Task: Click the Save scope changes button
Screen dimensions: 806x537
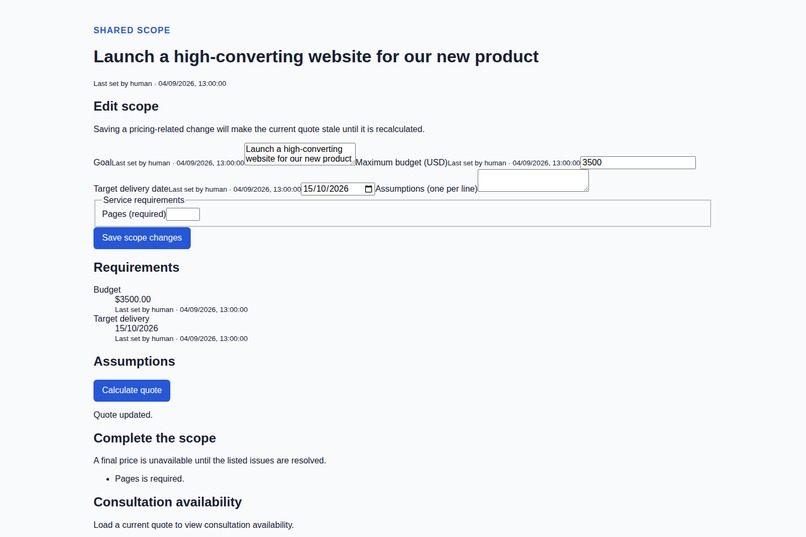Action: tap(142, 238)
